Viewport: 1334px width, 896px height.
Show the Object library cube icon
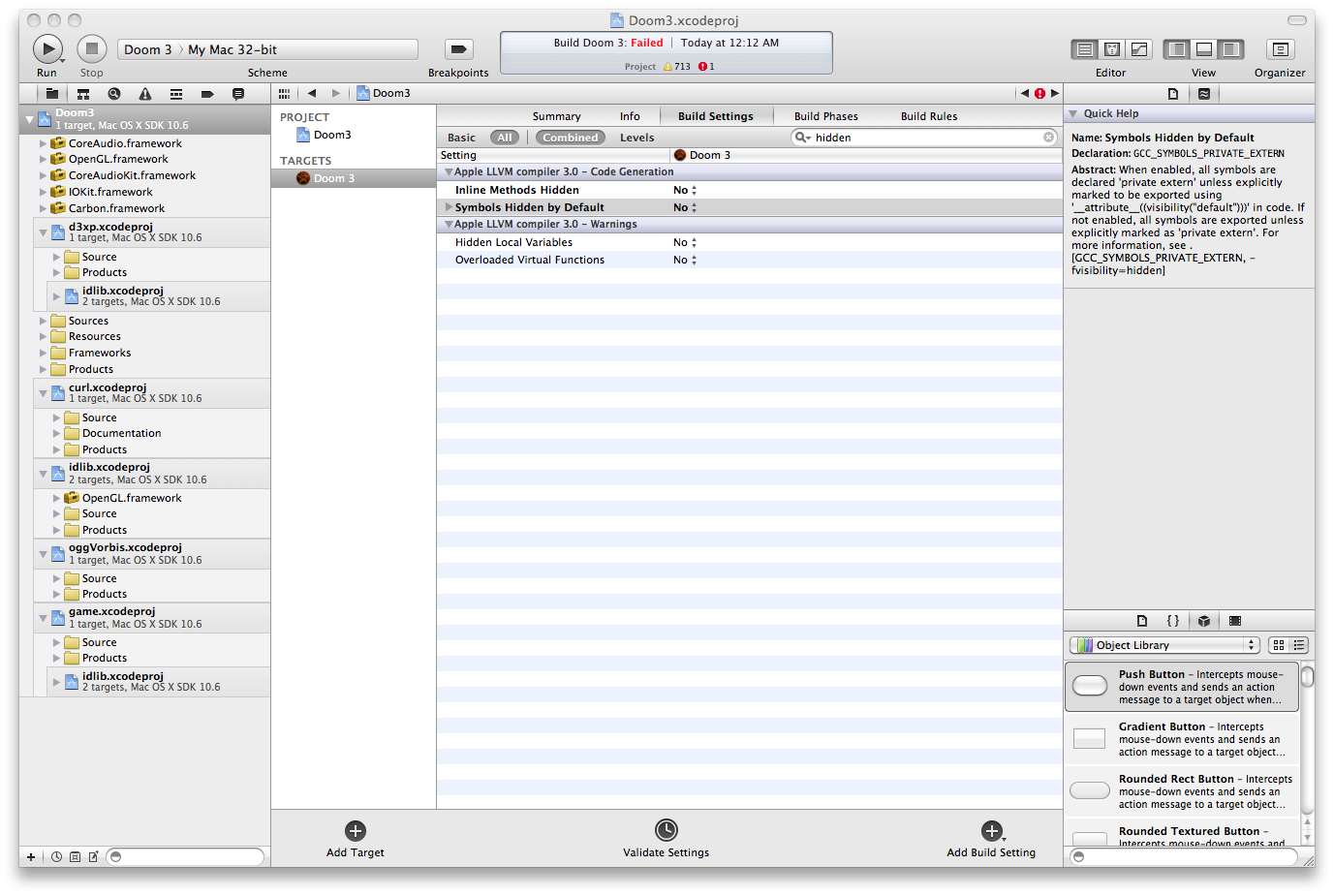click(x=1204, y=621)
